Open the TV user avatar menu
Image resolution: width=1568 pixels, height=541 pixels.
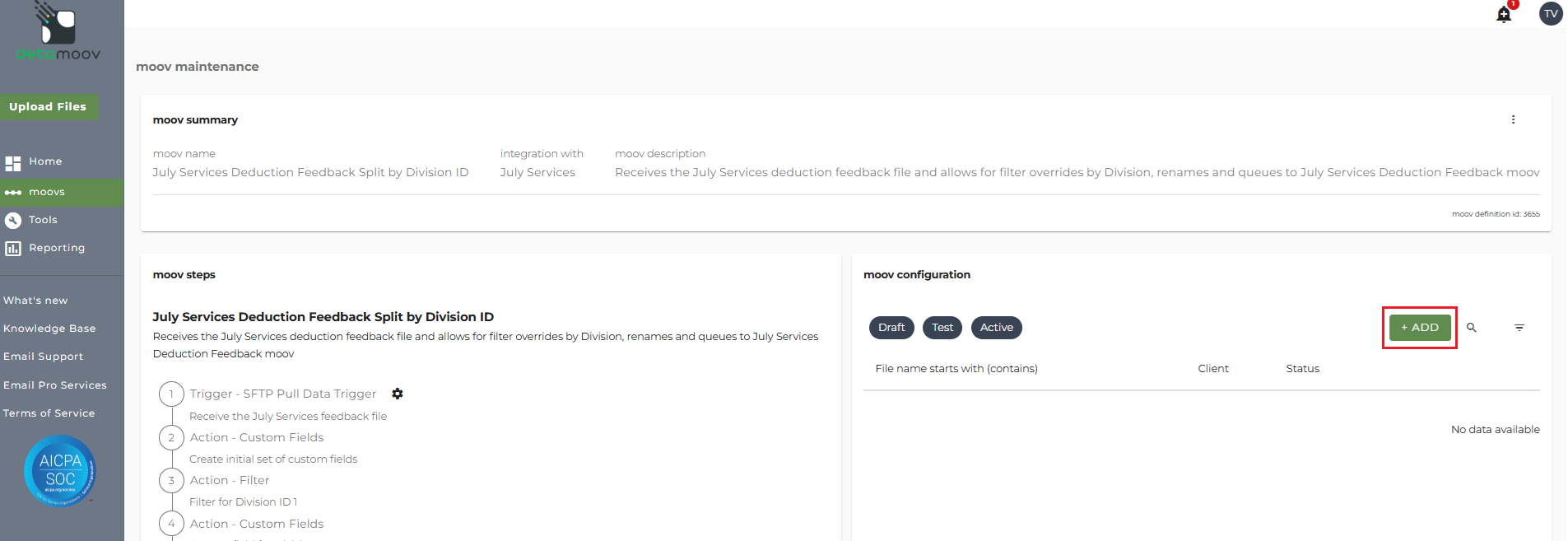(1551, 13)
